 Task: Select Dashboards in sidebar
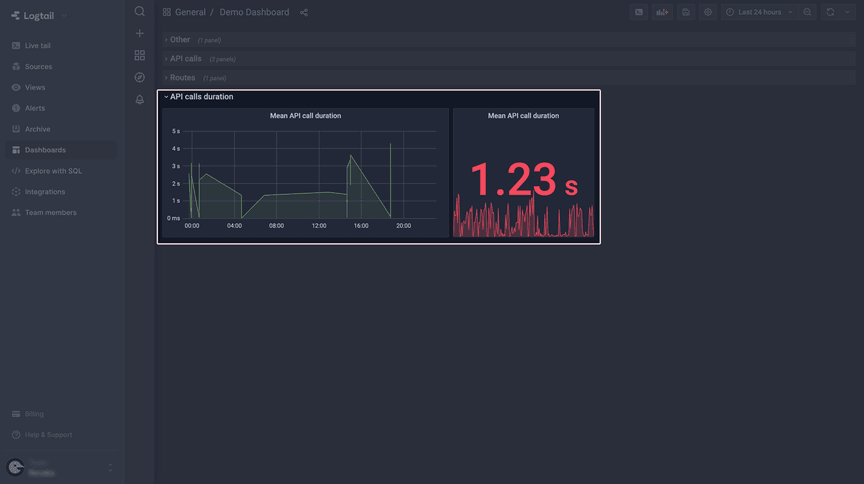click(61, 150)
